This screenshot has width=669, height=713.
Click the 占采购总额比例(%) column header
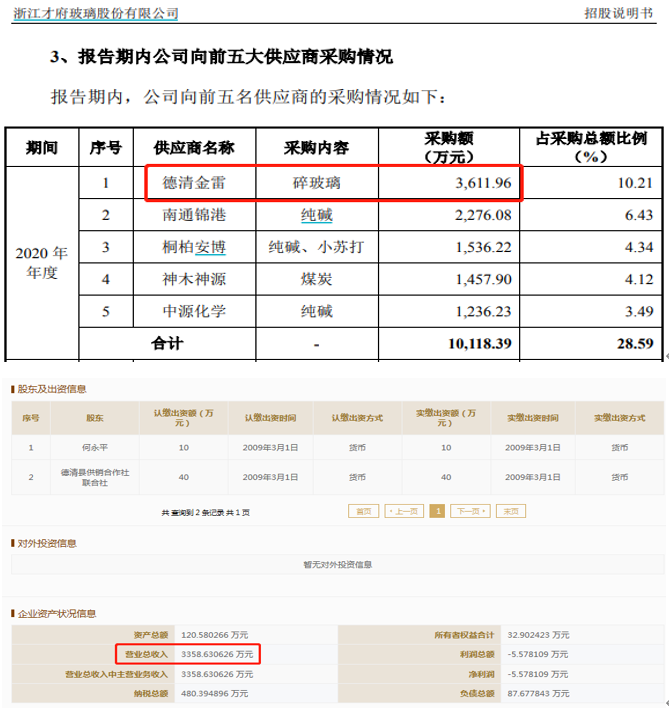[x=591, y=147]
